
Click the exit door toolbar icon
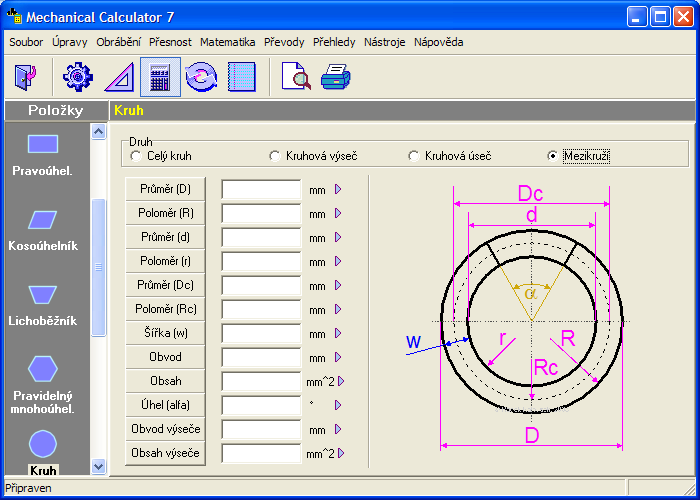tap(25, 77)
